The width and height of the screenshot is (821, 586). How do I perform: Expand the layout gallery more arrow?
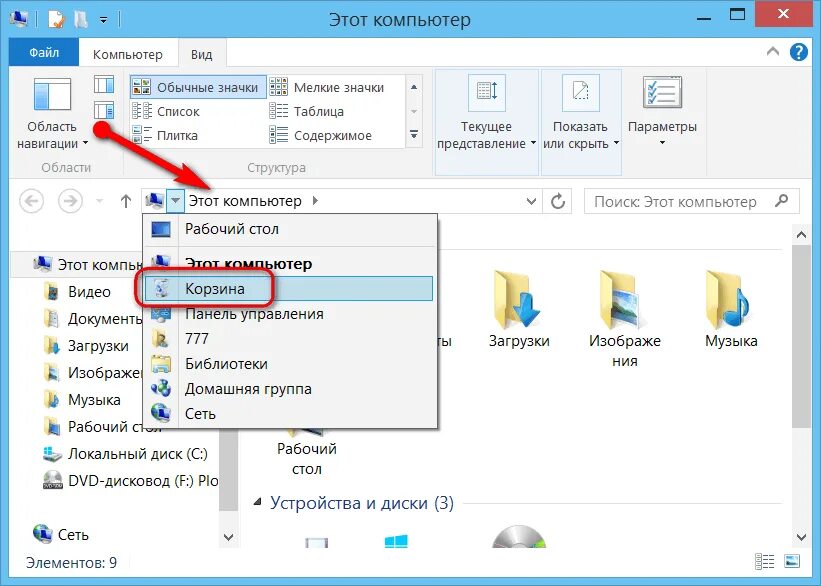[414, 135]
